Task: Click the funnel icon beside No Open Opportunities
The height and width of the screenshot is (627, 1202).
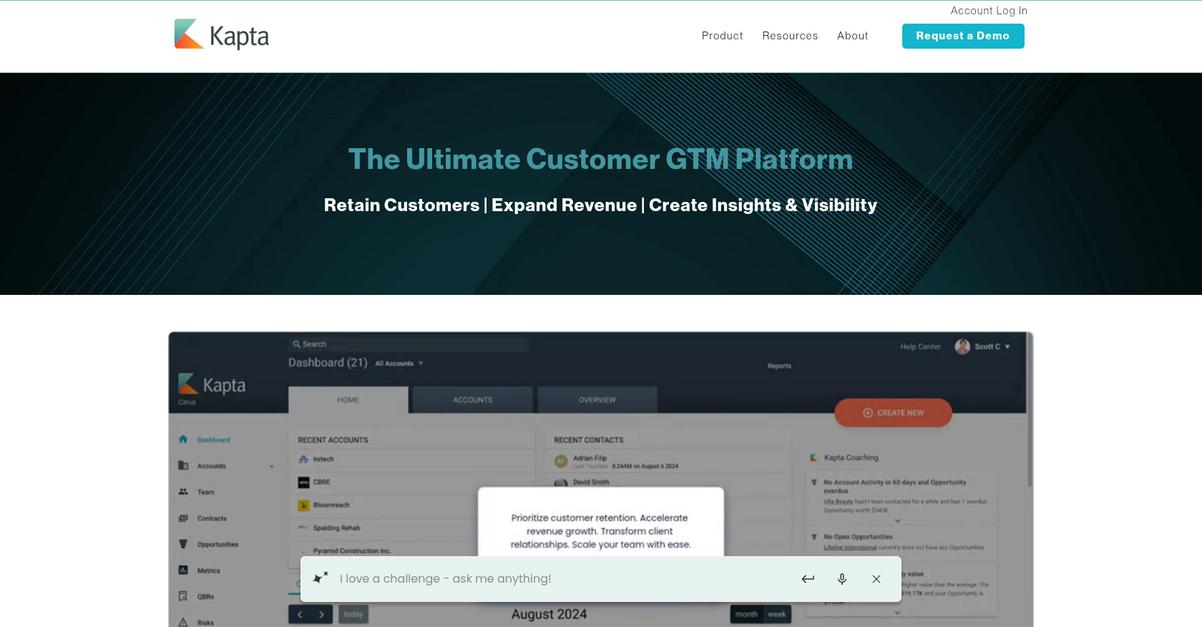Action: pyautogui.click(x=813, y=537)
